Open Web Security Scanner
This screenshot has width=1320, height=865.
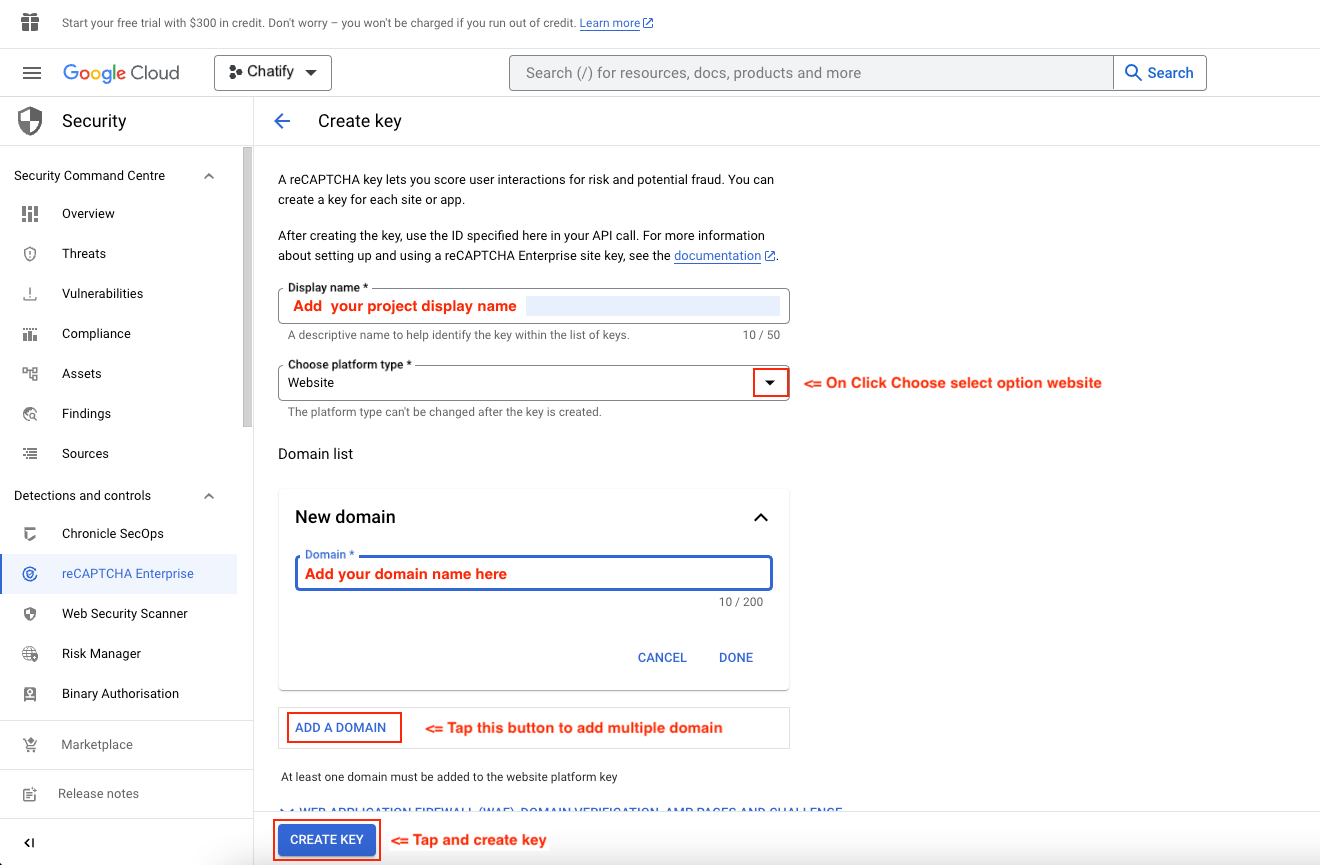[122, 613]
